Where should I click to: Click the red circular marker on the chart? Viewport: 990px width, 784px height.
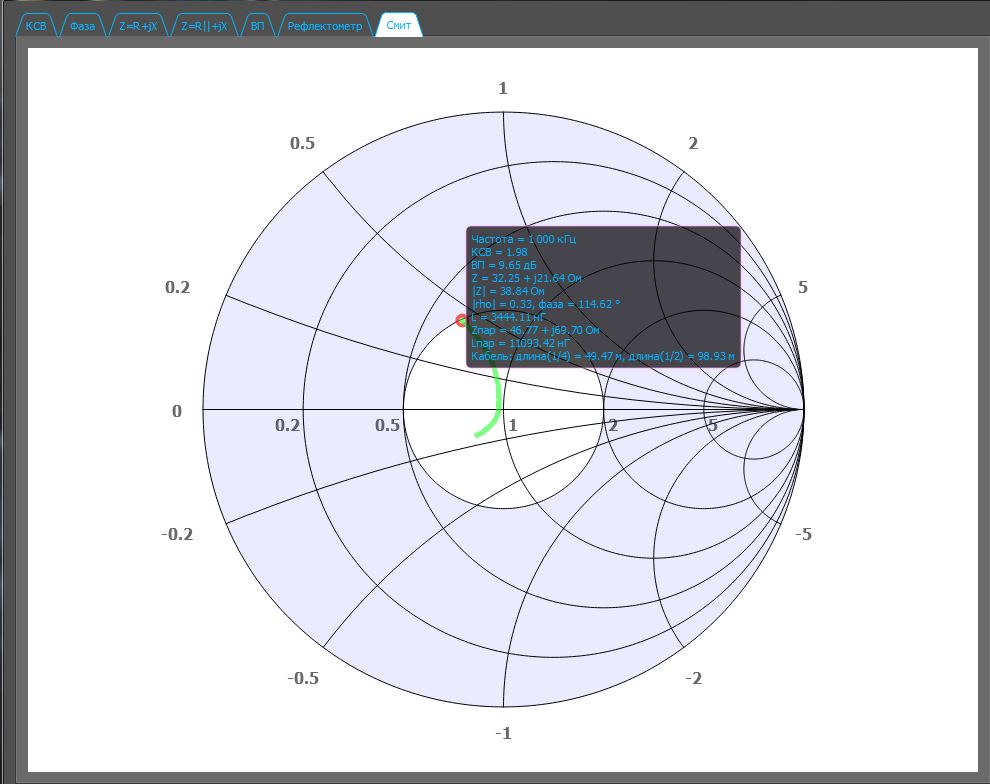click(462, 320)
